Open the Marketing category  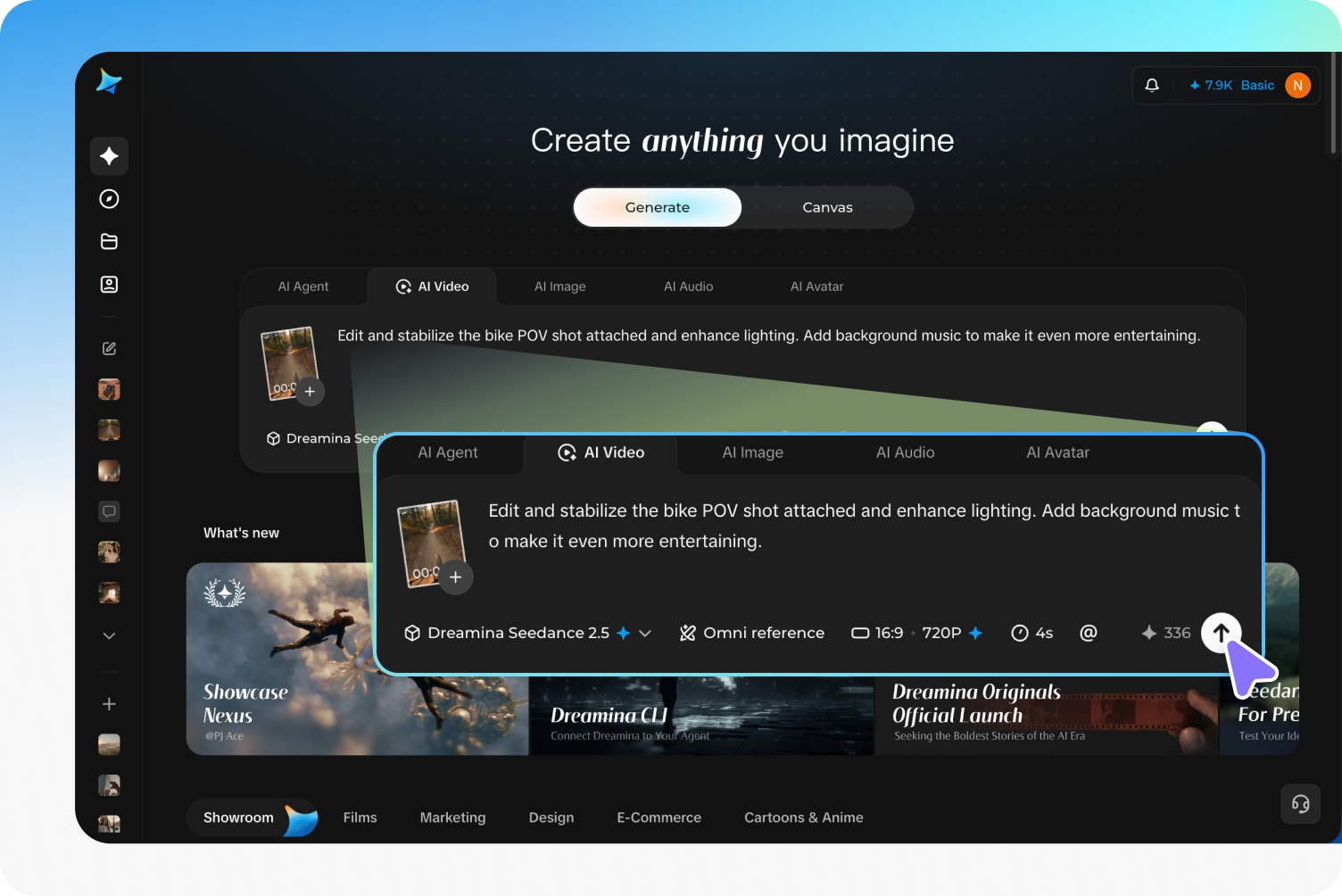coord(453,817)
